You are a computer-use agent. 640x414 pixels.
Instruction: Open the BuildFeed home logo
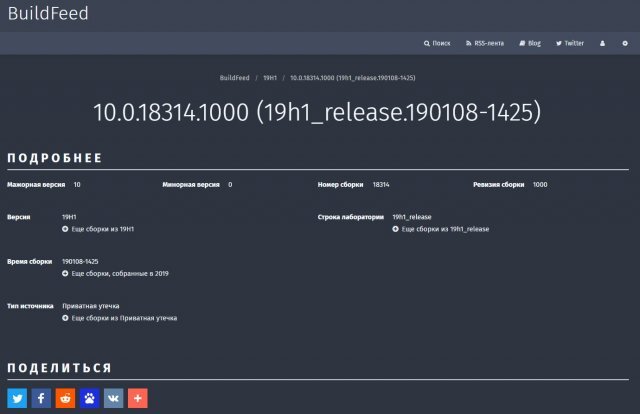tap(48, 13)
